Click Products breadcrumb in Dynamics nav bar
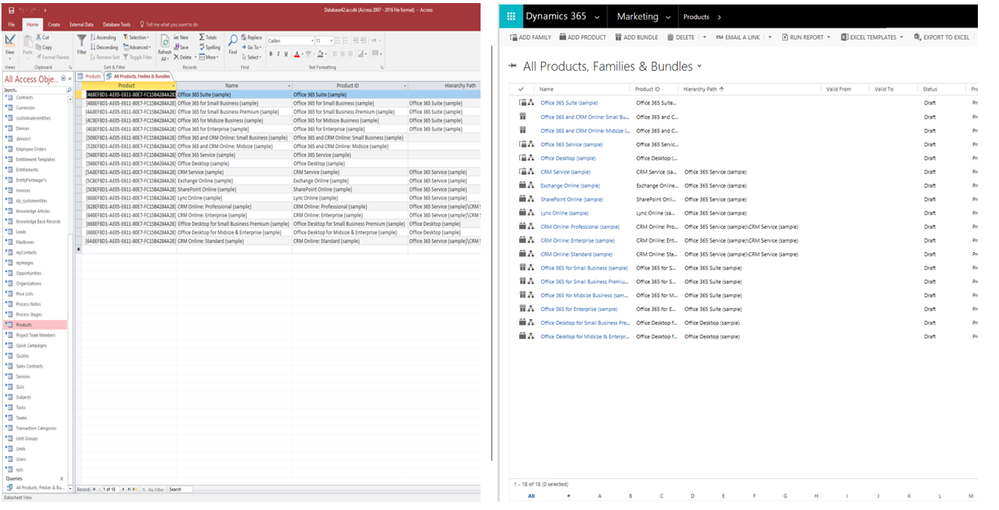 pos(696,17)
